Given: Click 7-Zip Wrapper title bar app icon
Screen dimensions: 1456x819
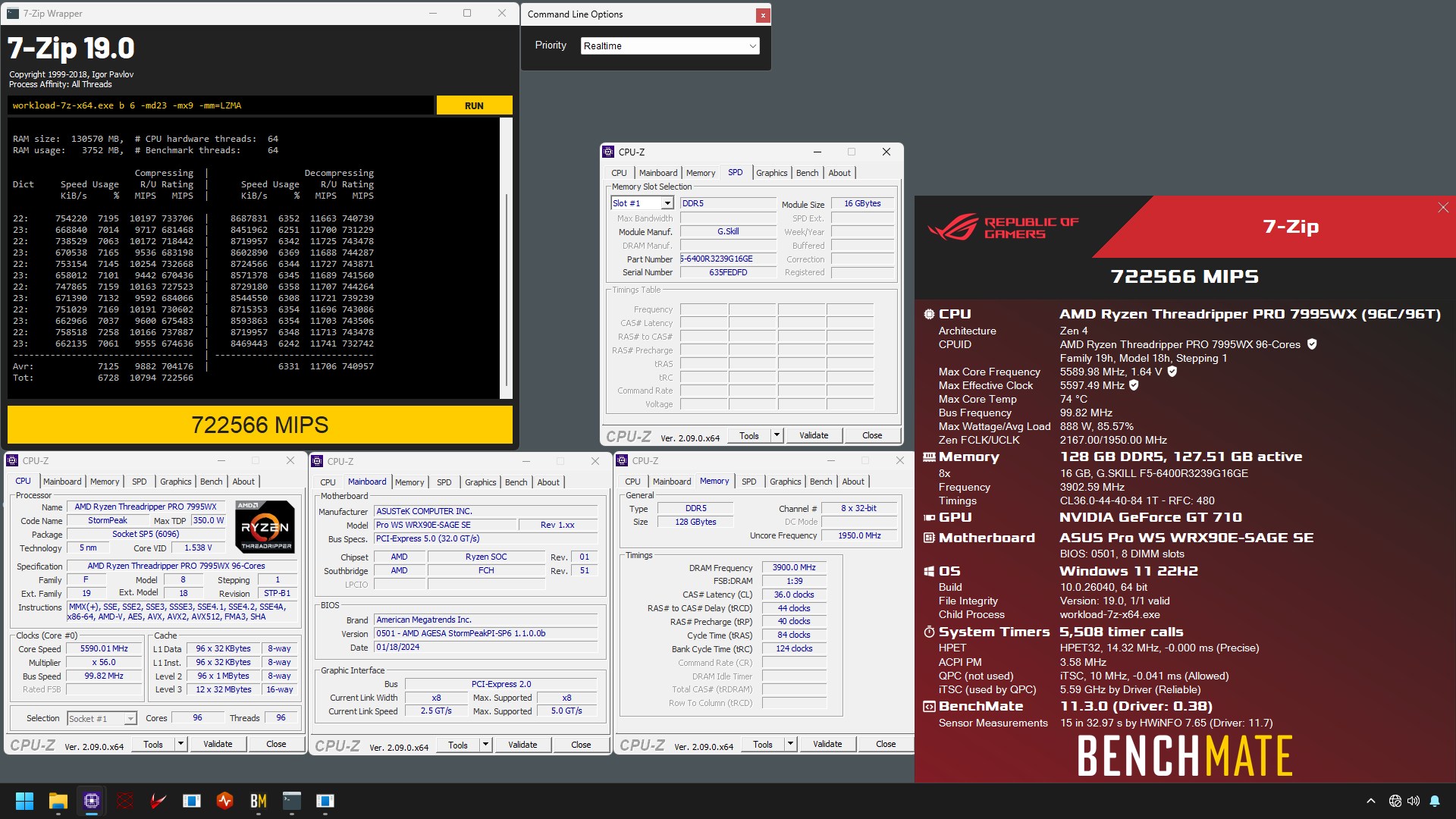Looking at the screenshot, I should click(13, 14).
